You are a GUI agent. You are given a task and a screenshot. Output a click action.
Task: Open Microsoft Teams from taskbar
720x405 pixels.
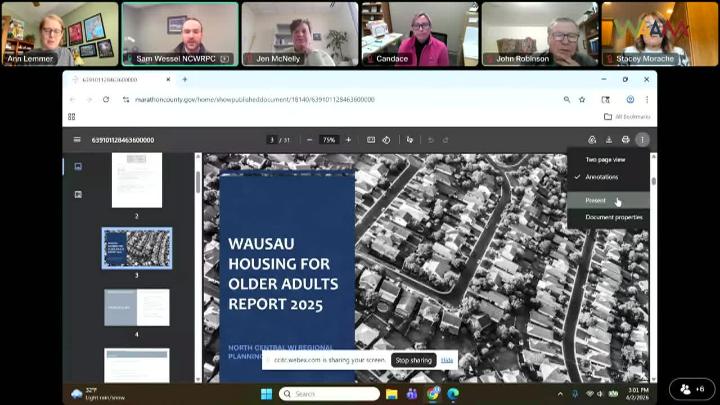click(x=412, y=394)
